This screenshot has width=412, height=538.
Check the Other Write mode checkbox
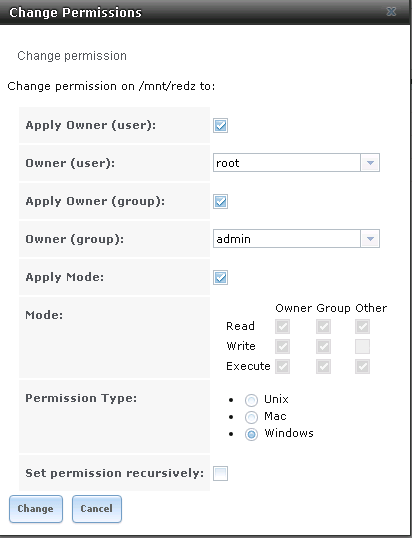(362, 346)
